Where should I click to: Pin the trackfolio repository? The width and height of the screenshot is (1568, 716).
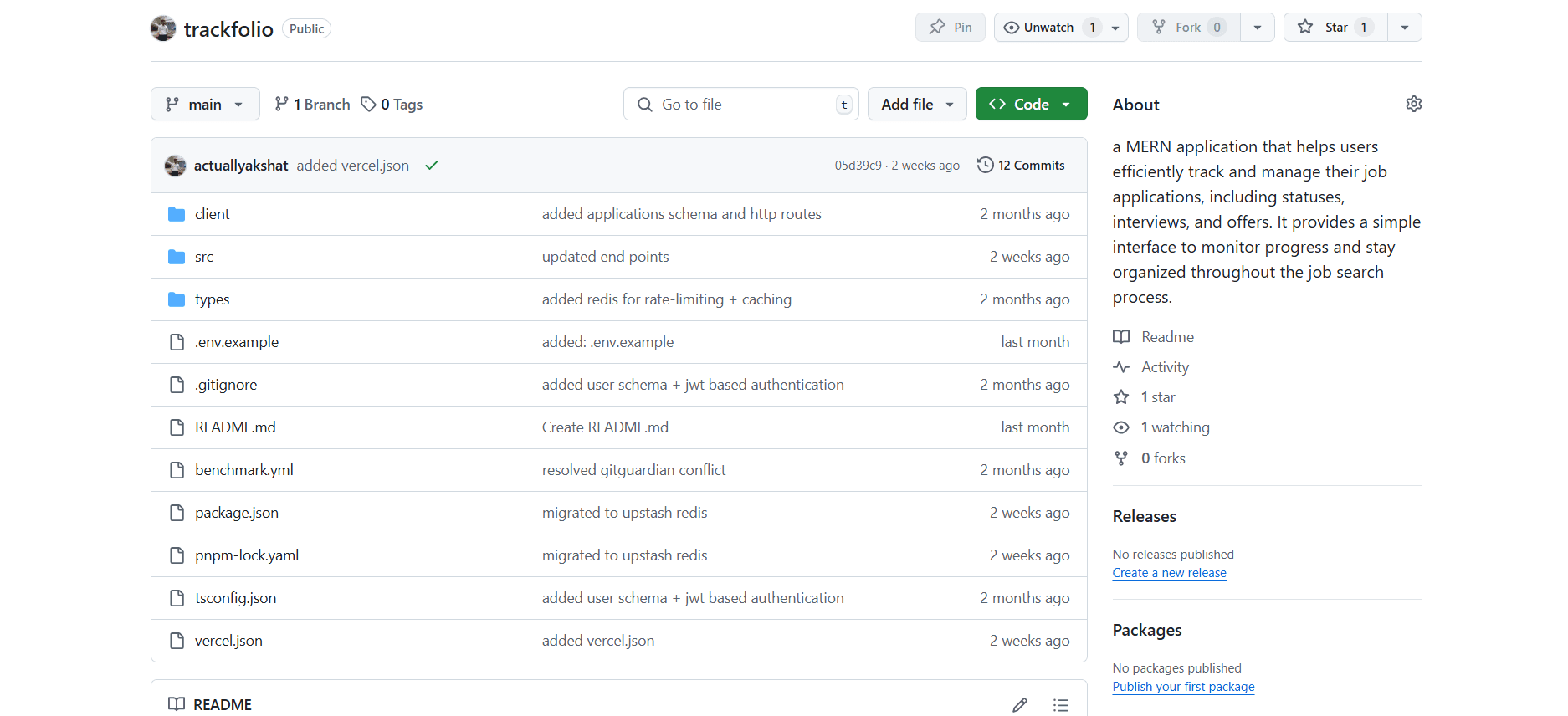point(951,28)
